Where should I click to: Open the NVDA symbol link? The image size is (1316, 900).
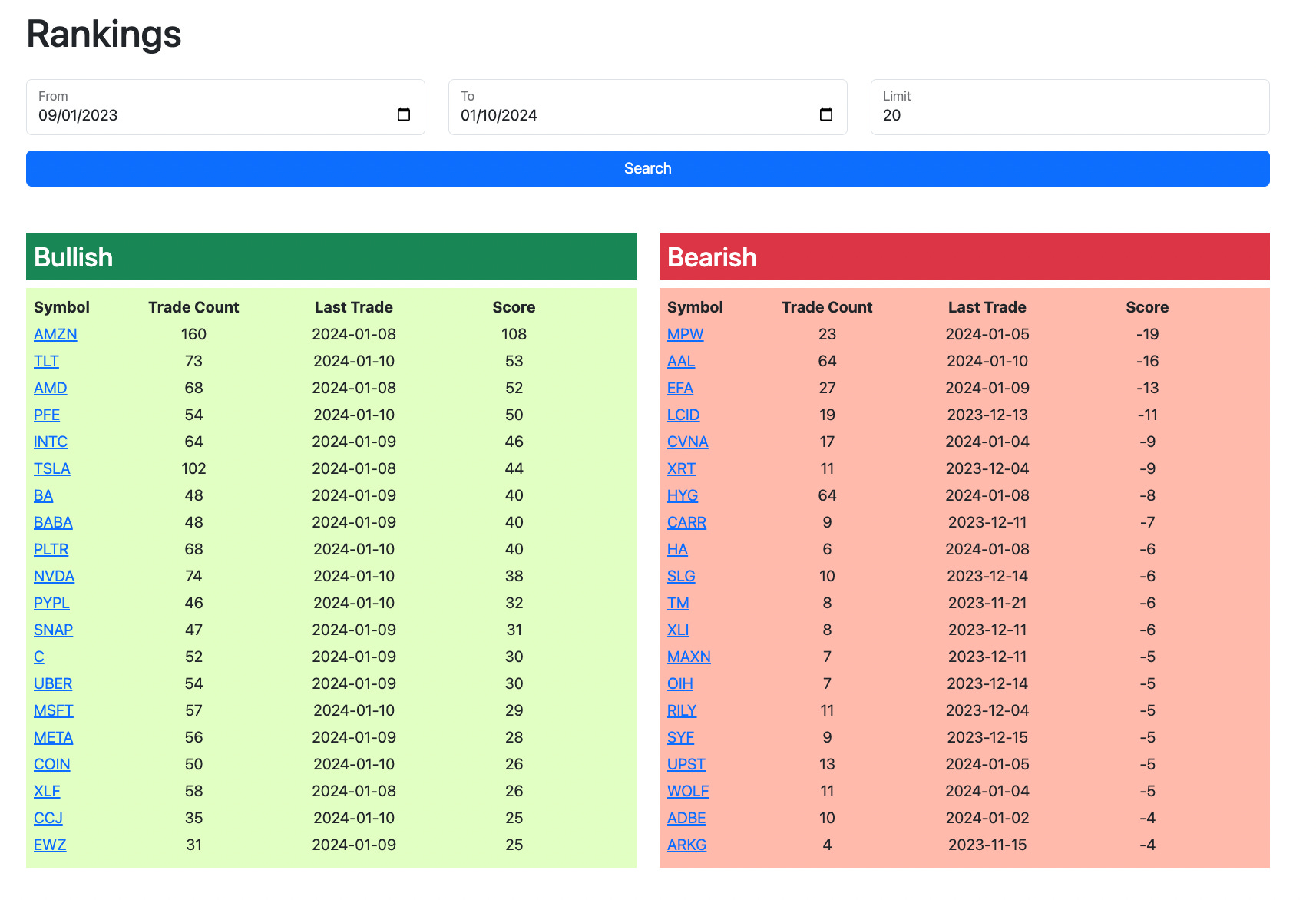54,576
